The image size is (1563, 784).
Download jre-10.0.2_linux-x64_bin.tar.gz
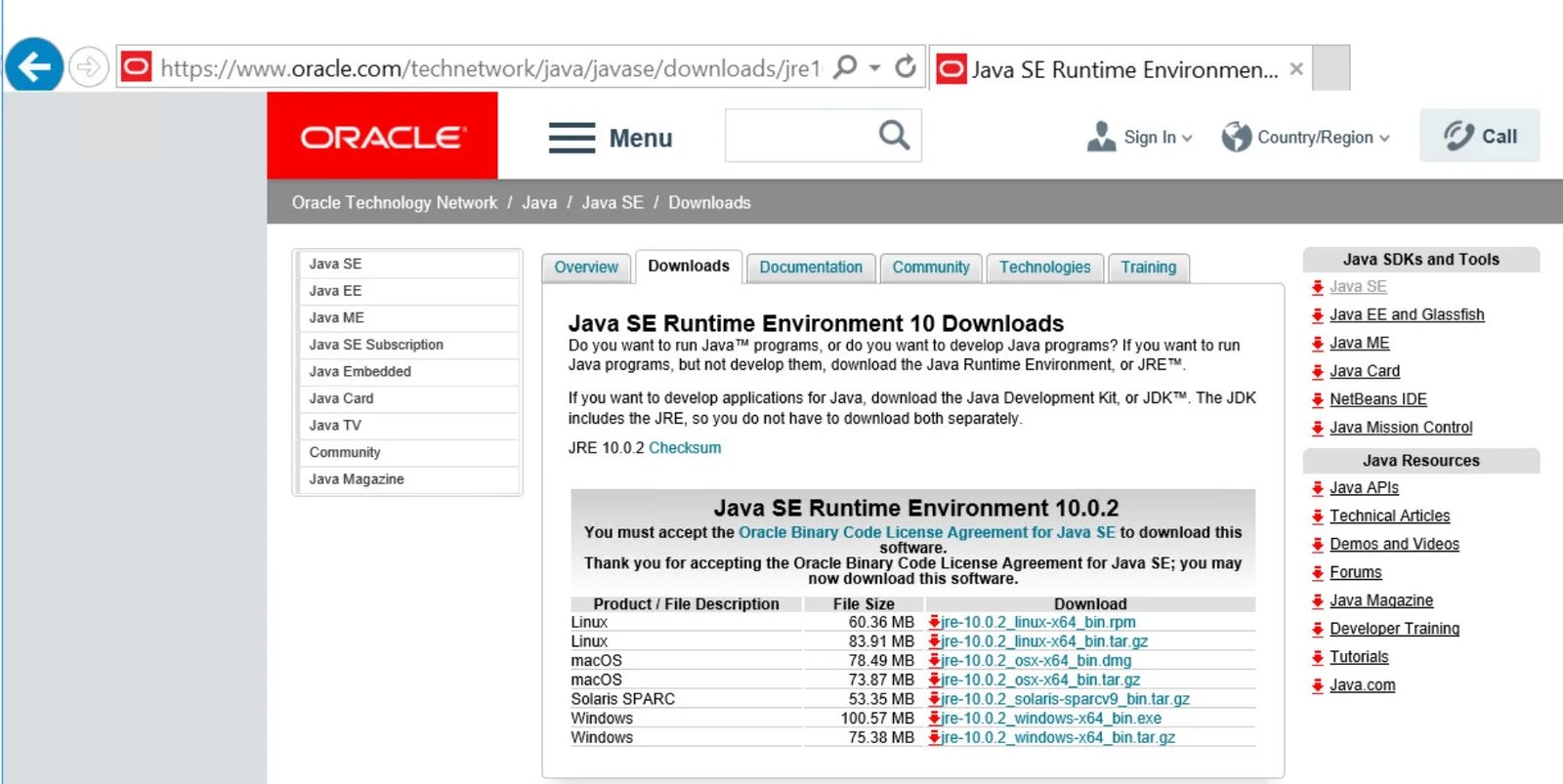(x=1043, y=641)
